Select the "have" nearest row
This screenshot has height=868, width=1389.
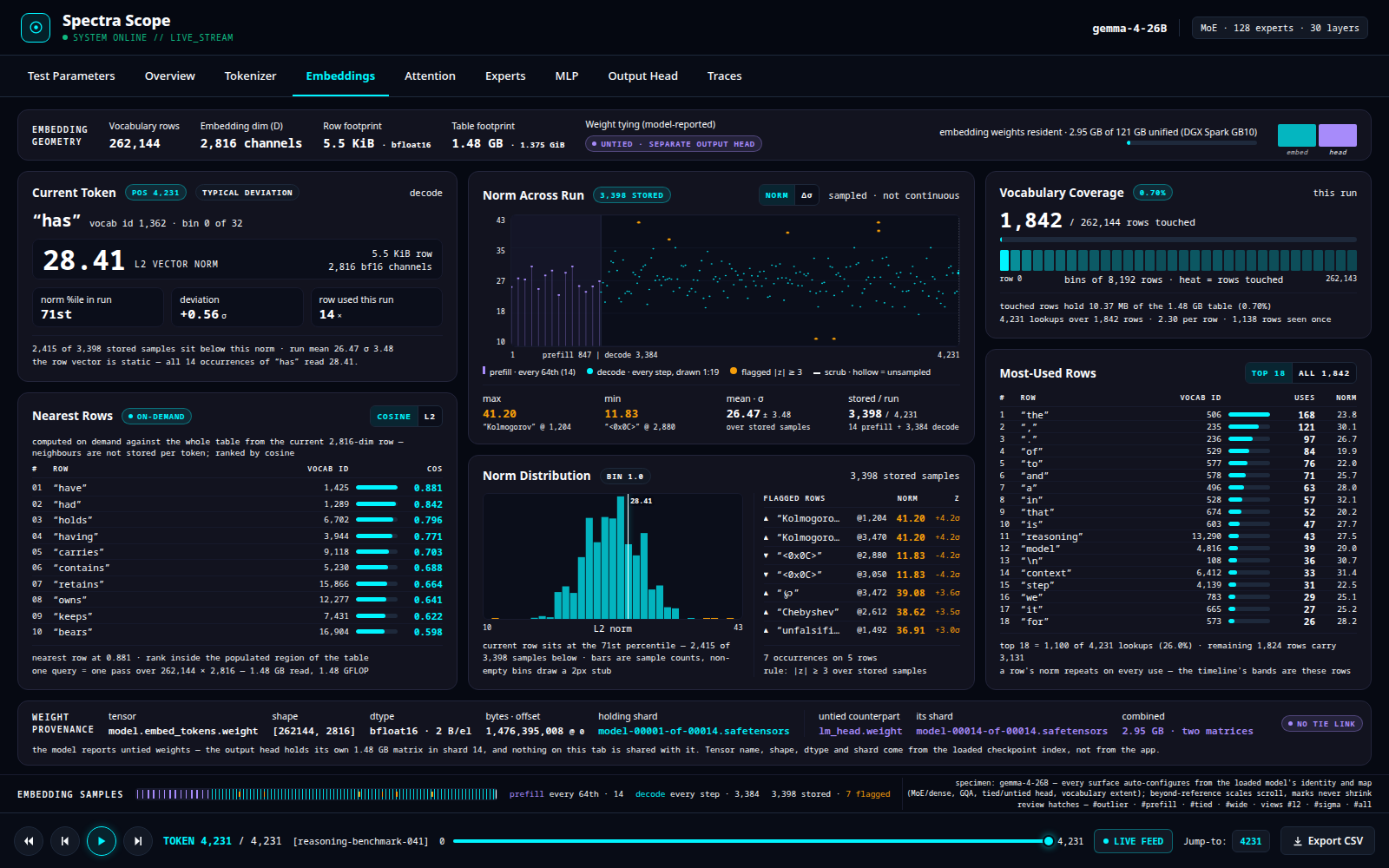tap(237, 488)
